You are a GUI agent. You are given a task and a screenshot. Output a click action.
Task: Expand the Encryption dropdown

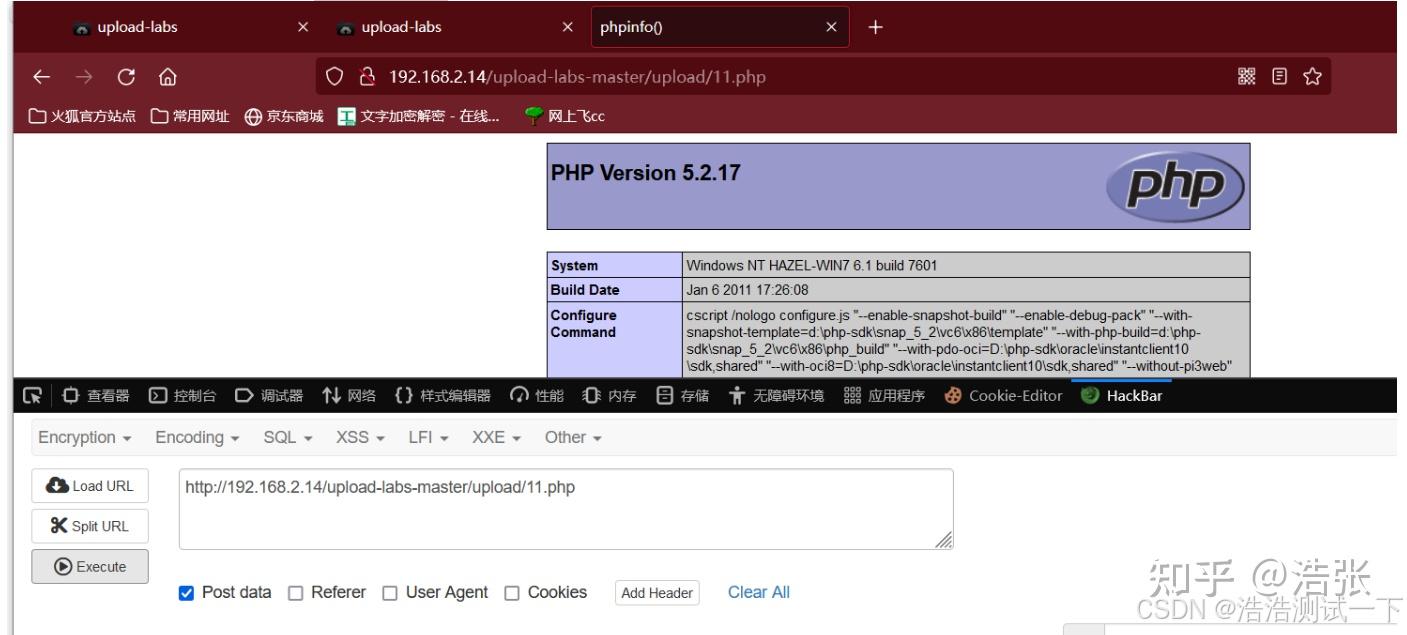tap(85, 437)
